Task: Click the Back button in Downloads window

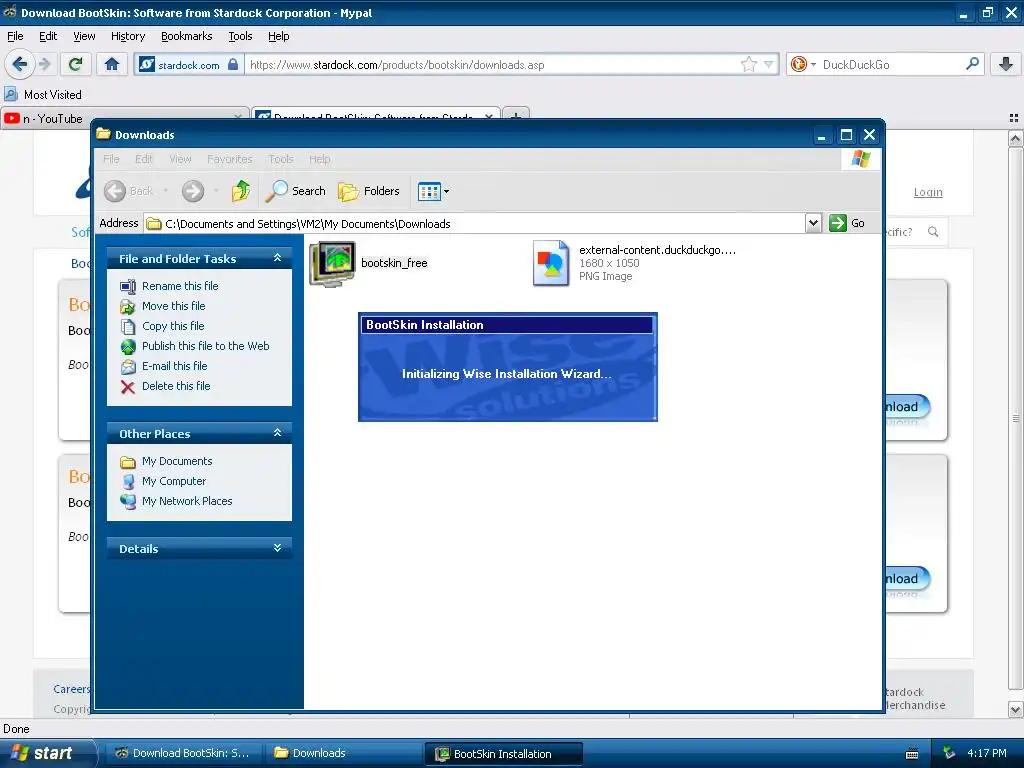Action: [x=129, y=191]
